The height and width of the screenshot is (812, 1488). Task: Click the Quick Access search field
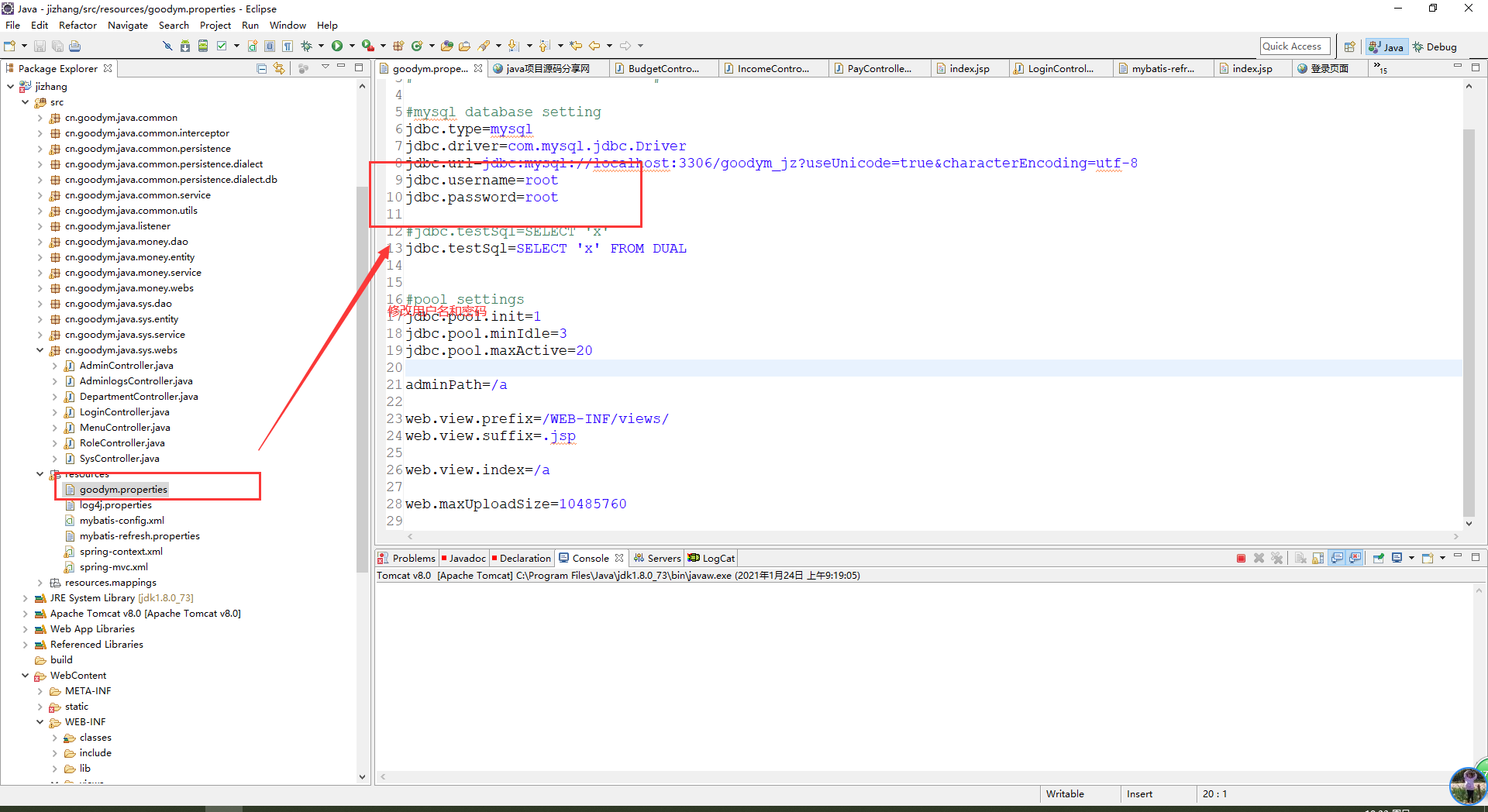1295,46
